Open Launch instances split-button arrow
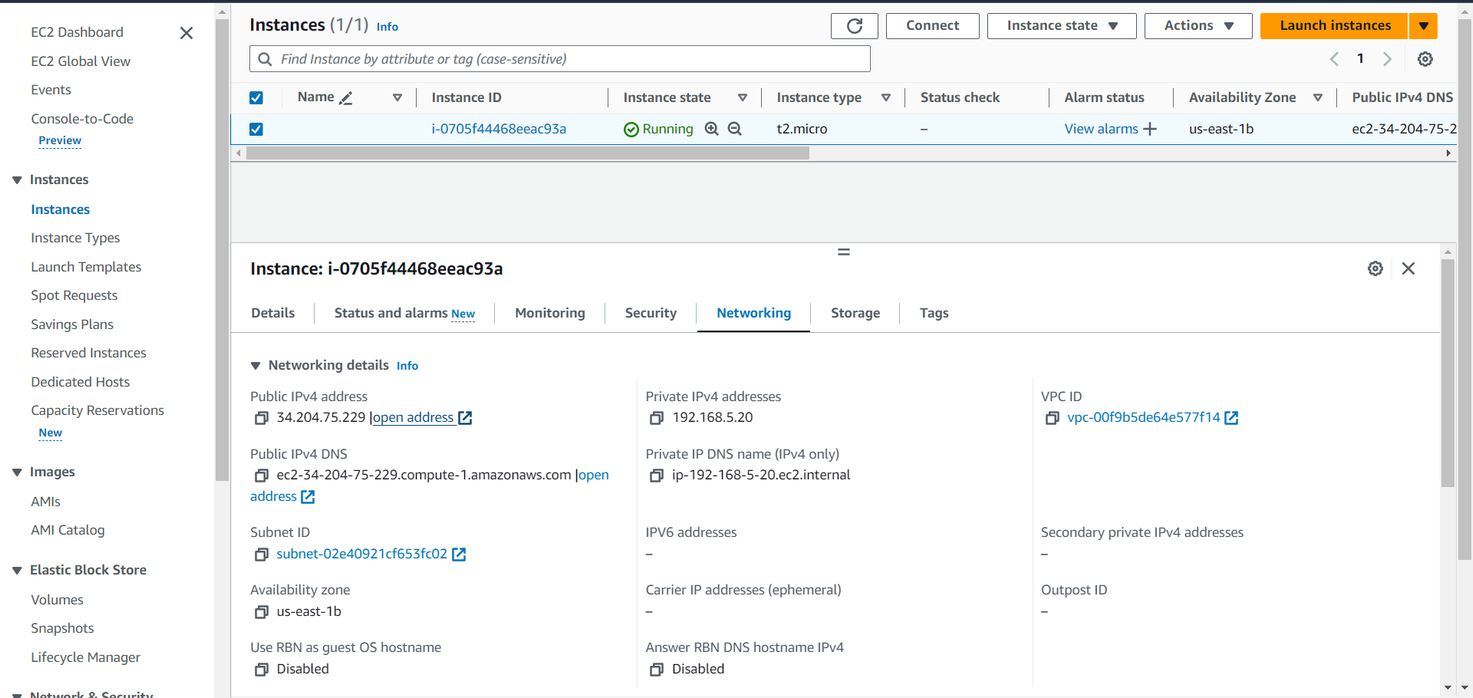This screenshot has height=698, width=1473. (1423, 26)
